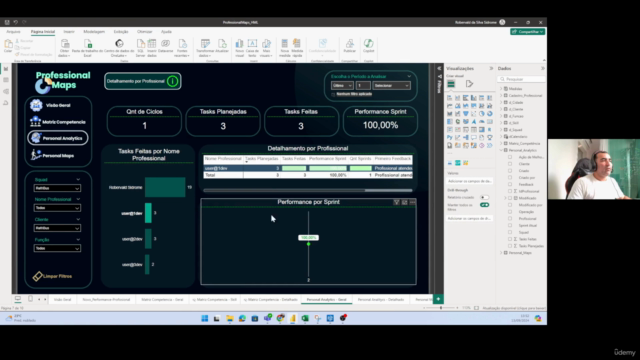Open the Cliente slicer dropdown

[57, 228]
